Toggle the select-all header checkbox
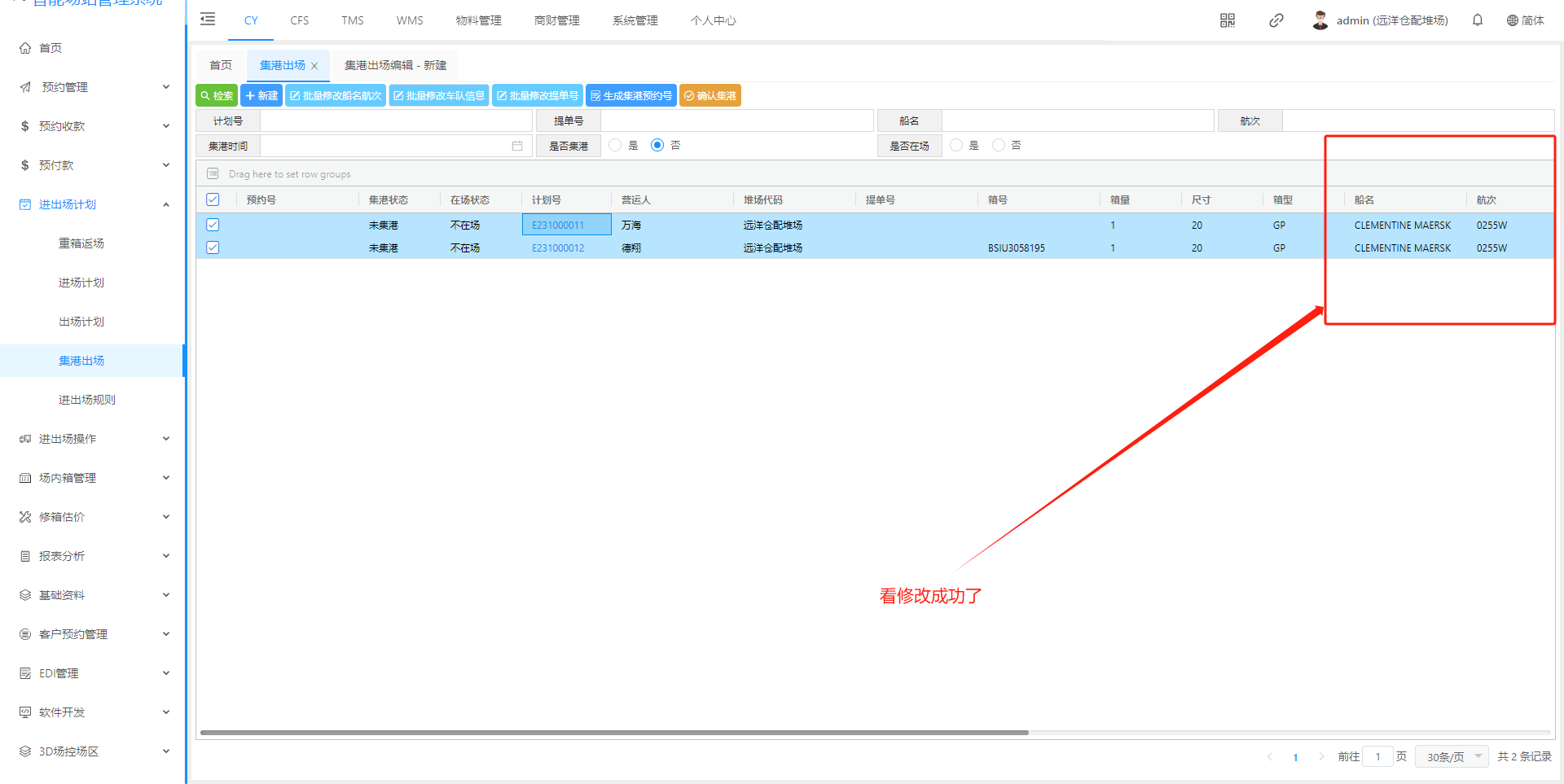 tap(213, 199)
